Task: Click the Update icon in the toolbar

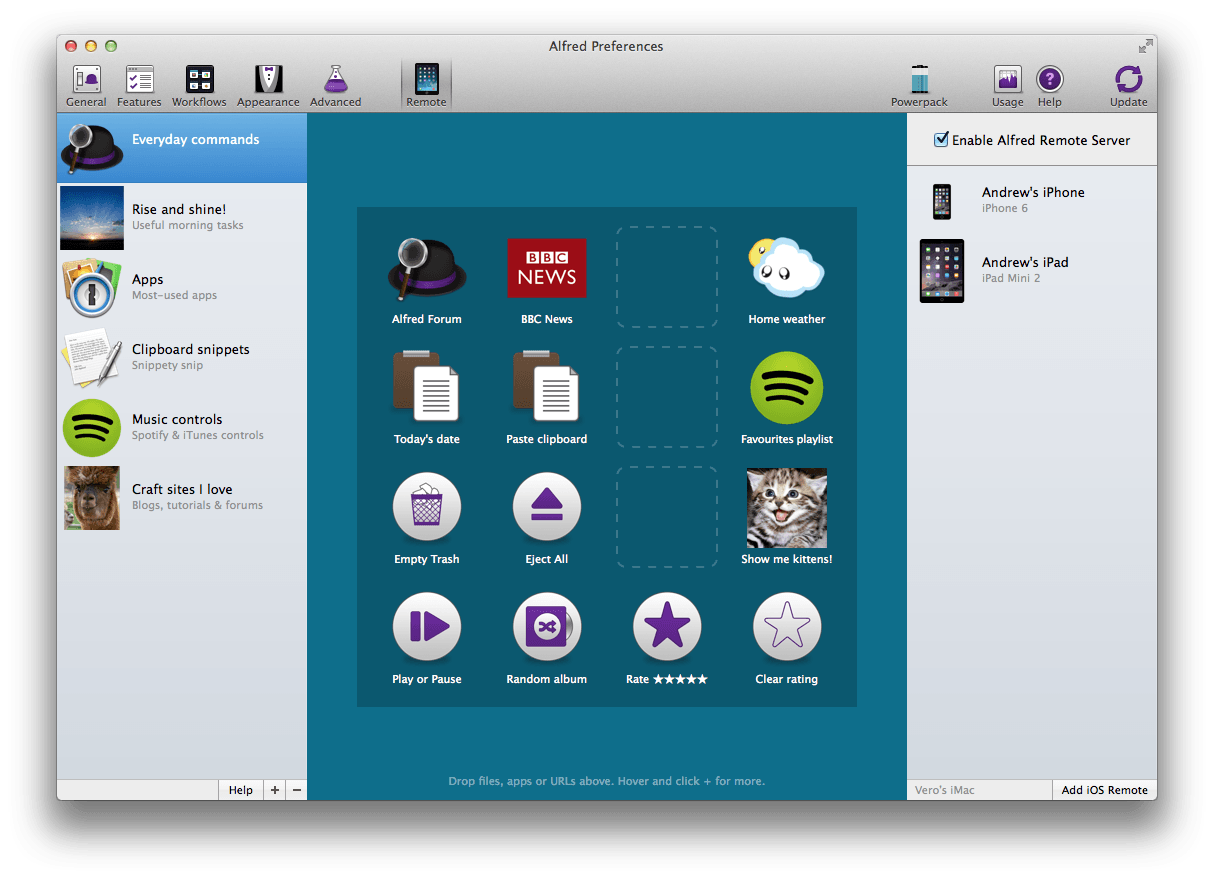Action: (x=1128, y=84)
